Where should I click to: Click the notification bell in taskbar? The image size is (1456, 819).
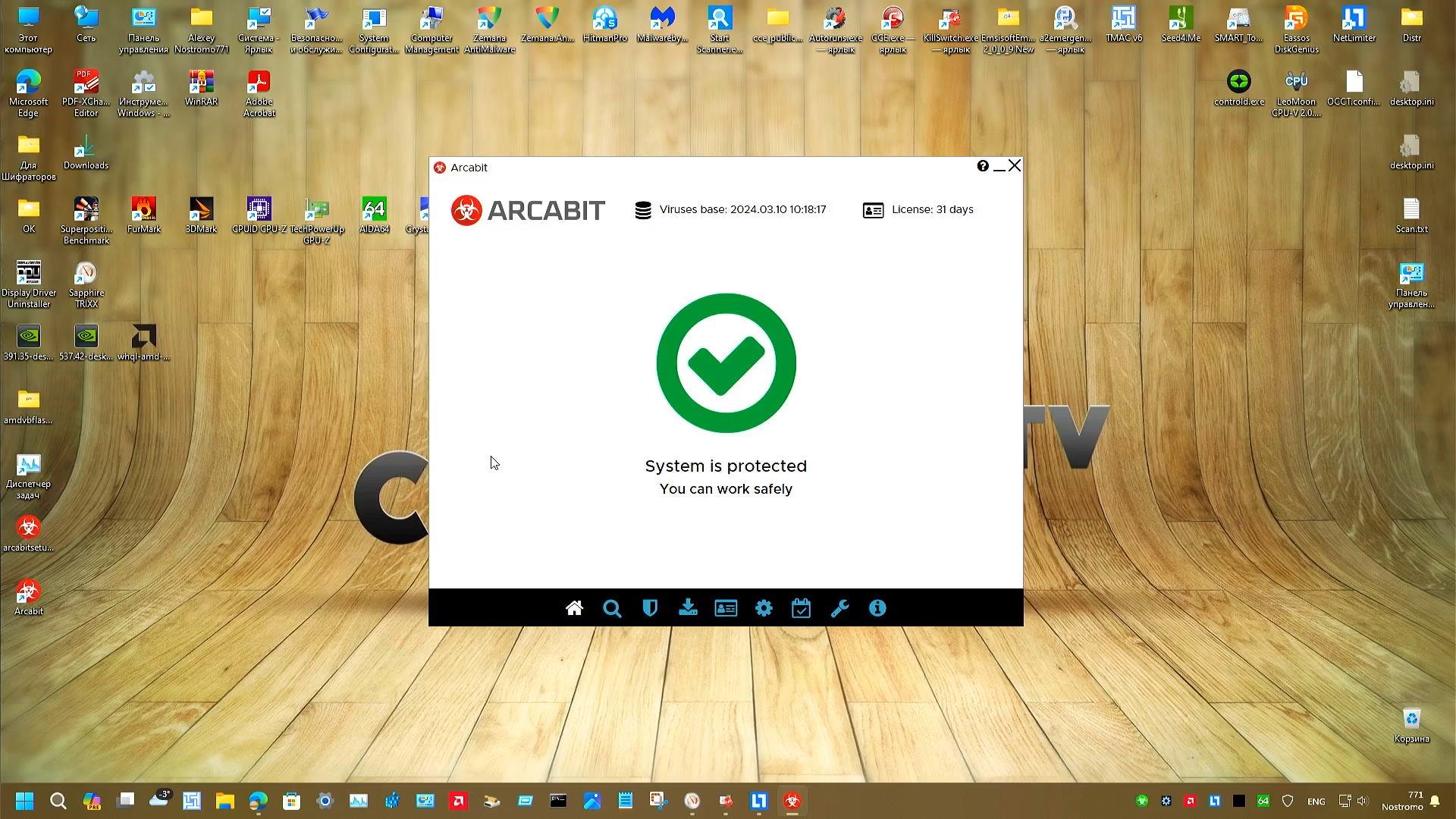pyautogui.click(x=1433, y=801)
